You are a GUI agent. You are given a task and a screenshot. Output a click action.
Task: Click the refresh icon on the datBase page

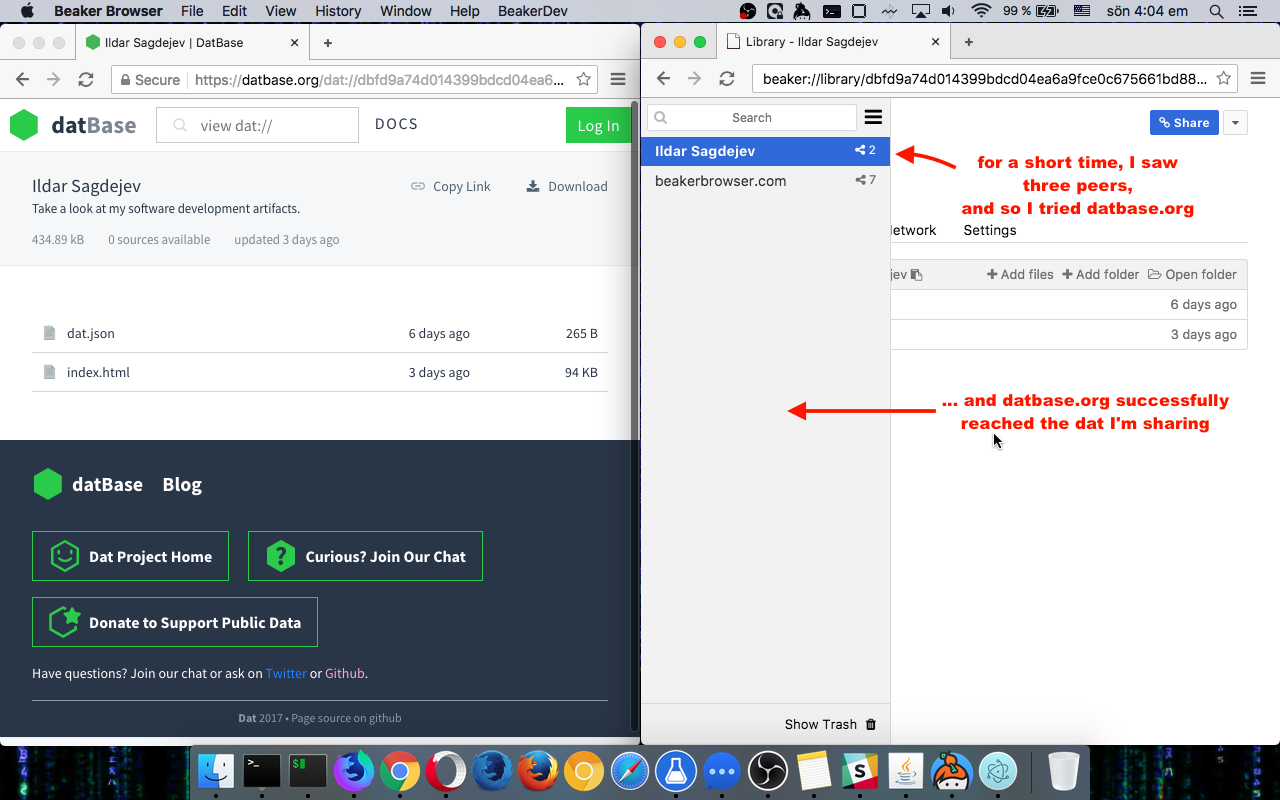(86, 78)
